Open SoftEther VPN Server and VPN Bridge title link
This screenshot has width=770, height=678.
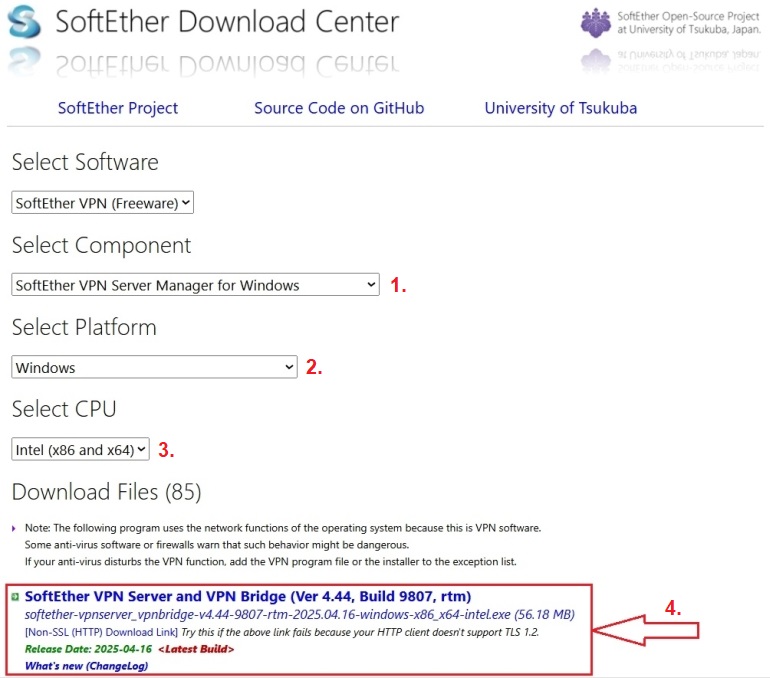coord(247,597)
